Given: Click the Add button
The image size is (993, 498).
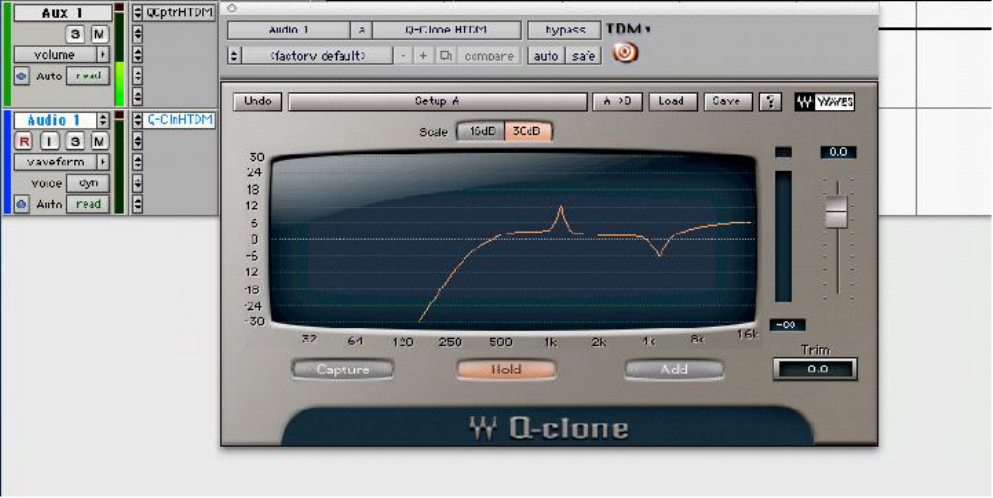Looking at the screenshot, I should [x=674, y=369].
